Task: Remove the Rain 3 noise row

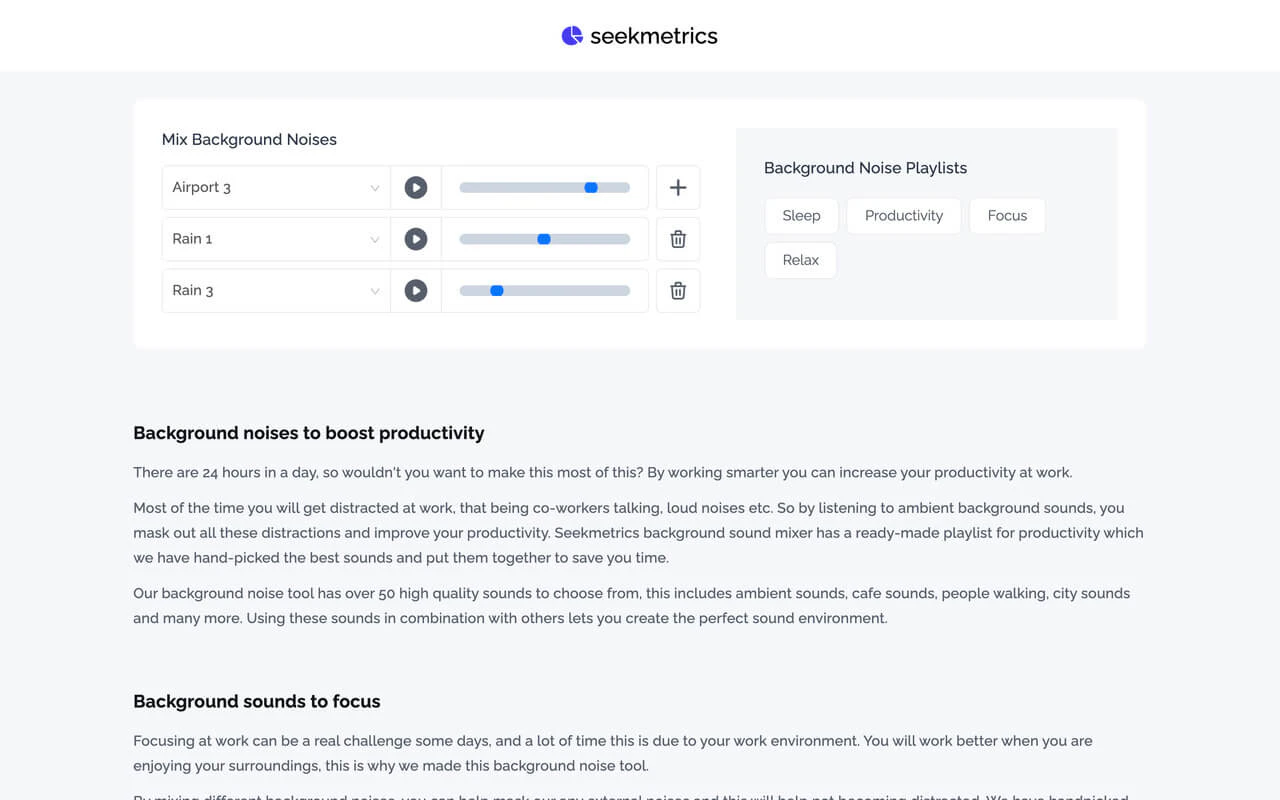Action: click(678, 291)
